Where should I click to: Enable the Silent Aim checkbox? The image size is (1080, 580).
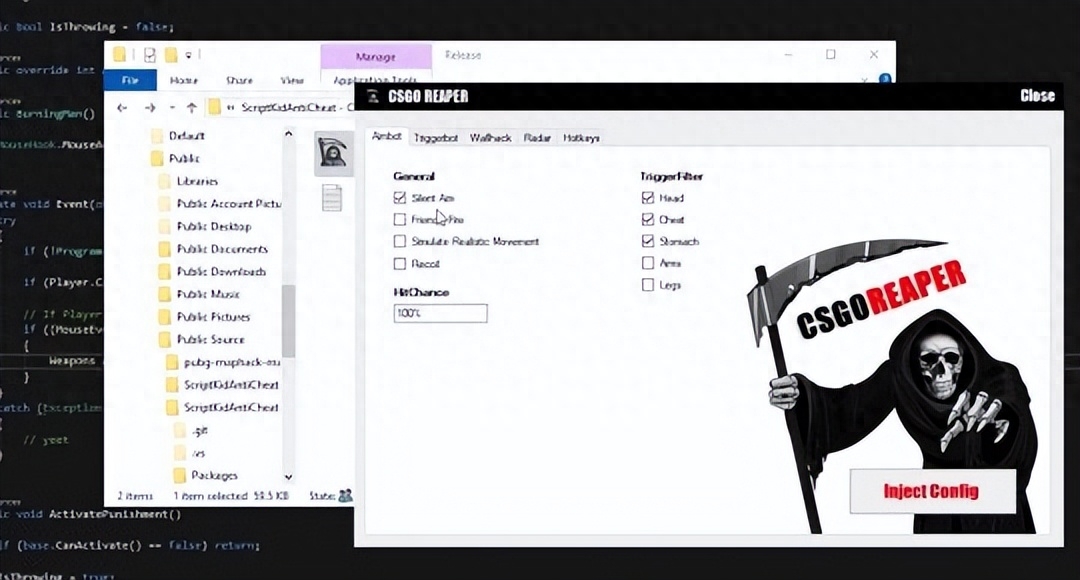399,198
